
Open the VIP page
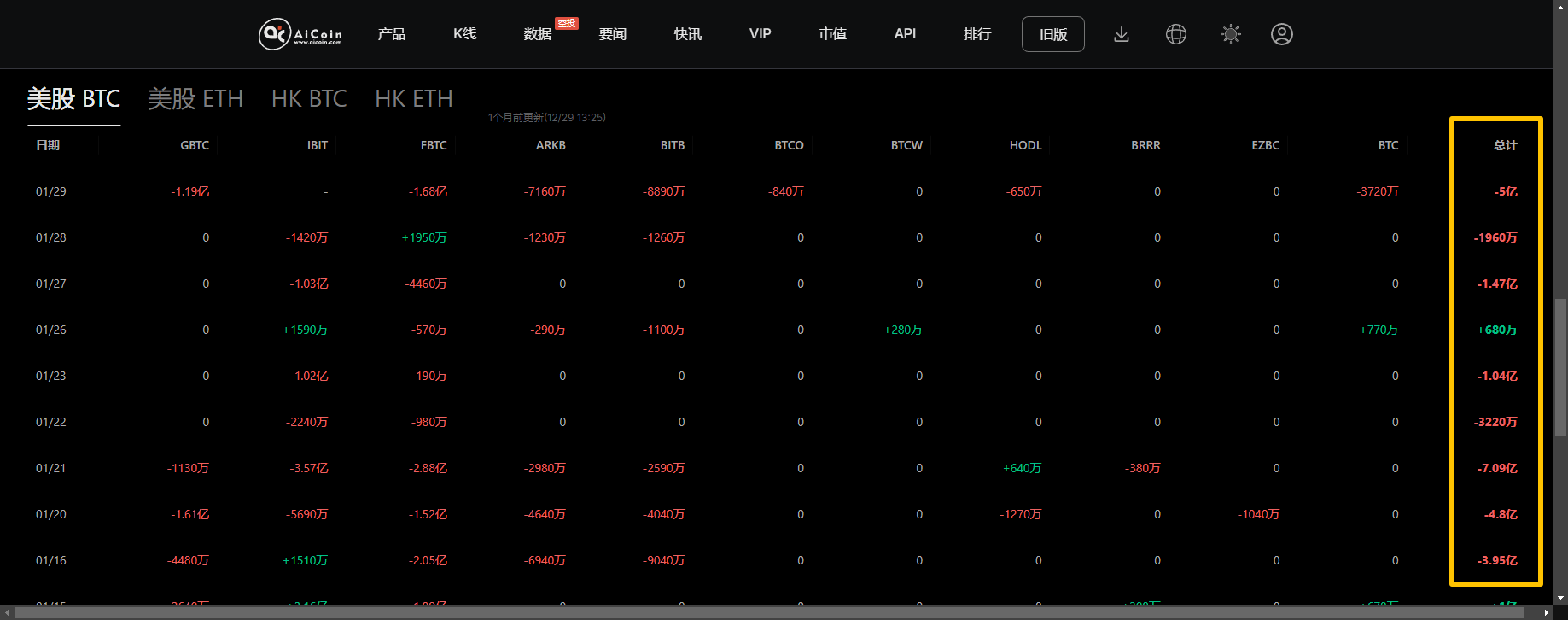(x=760, y=34)
